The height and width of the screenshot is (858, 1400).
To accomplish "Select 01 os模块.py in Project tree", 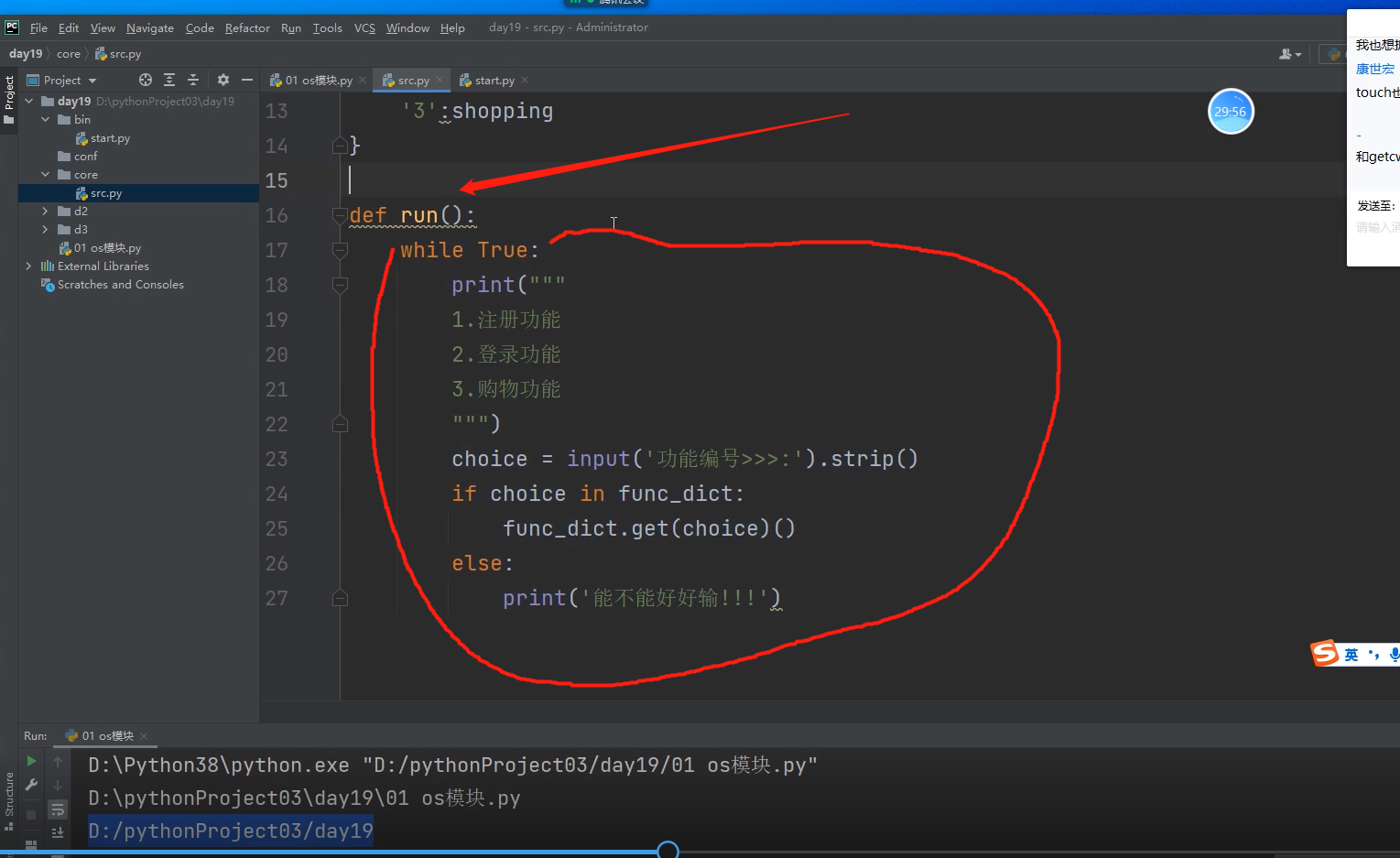I will [107, 248].
